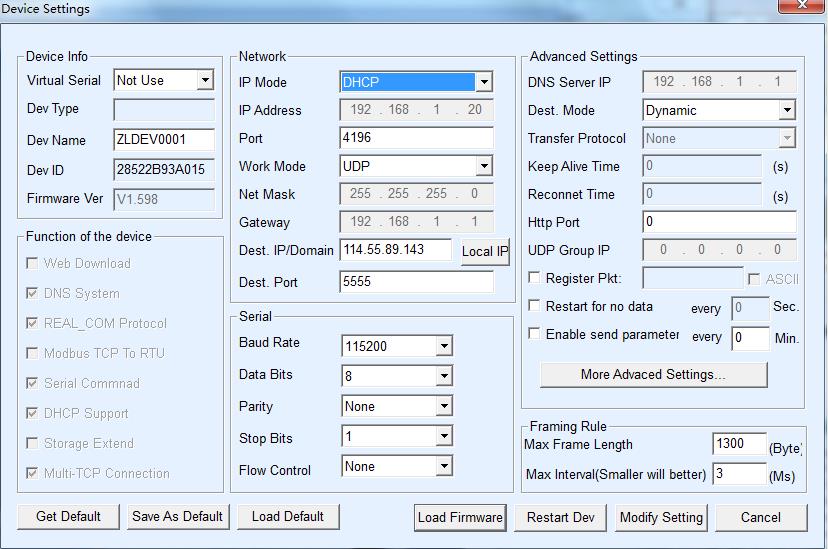The width and height of the screenshot is (828, 549).
Task: Open the Baud Rate dropdown list
Action: (x=443, y=346)
